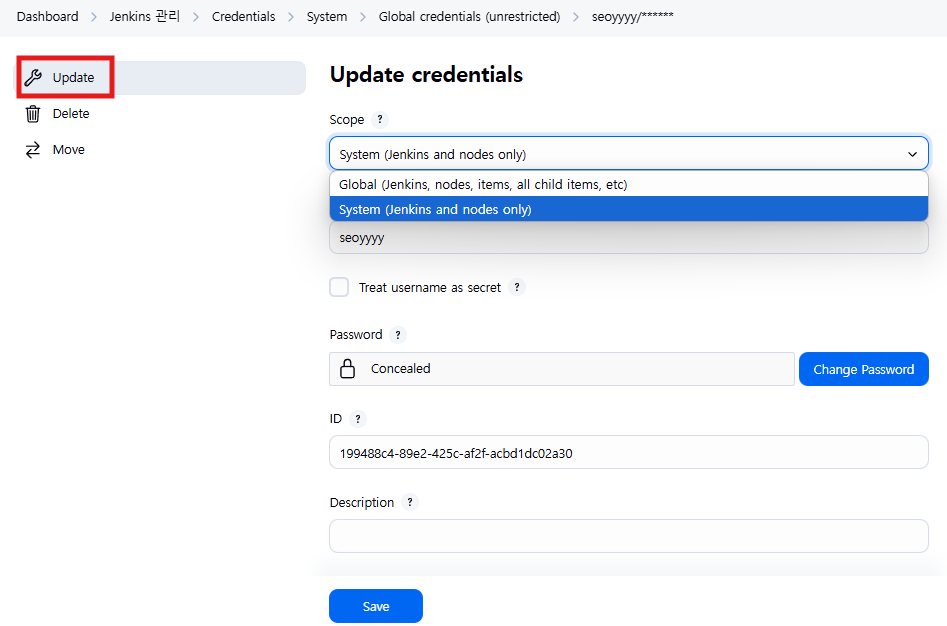Choose Global (Jenkins, nodes, items) scope option
Viewport: 947px width, 626px height.
pyautogui.click(x=628, y=184)
